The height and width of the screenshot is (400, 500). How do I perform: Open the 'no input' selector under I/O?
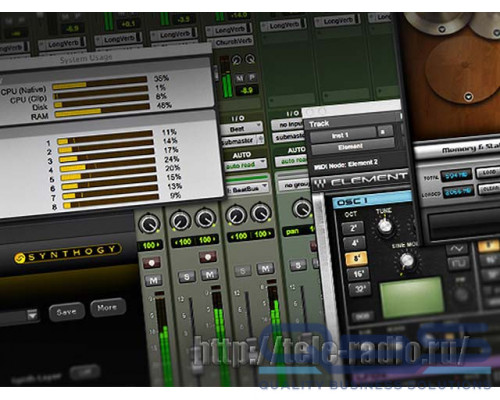287,124
